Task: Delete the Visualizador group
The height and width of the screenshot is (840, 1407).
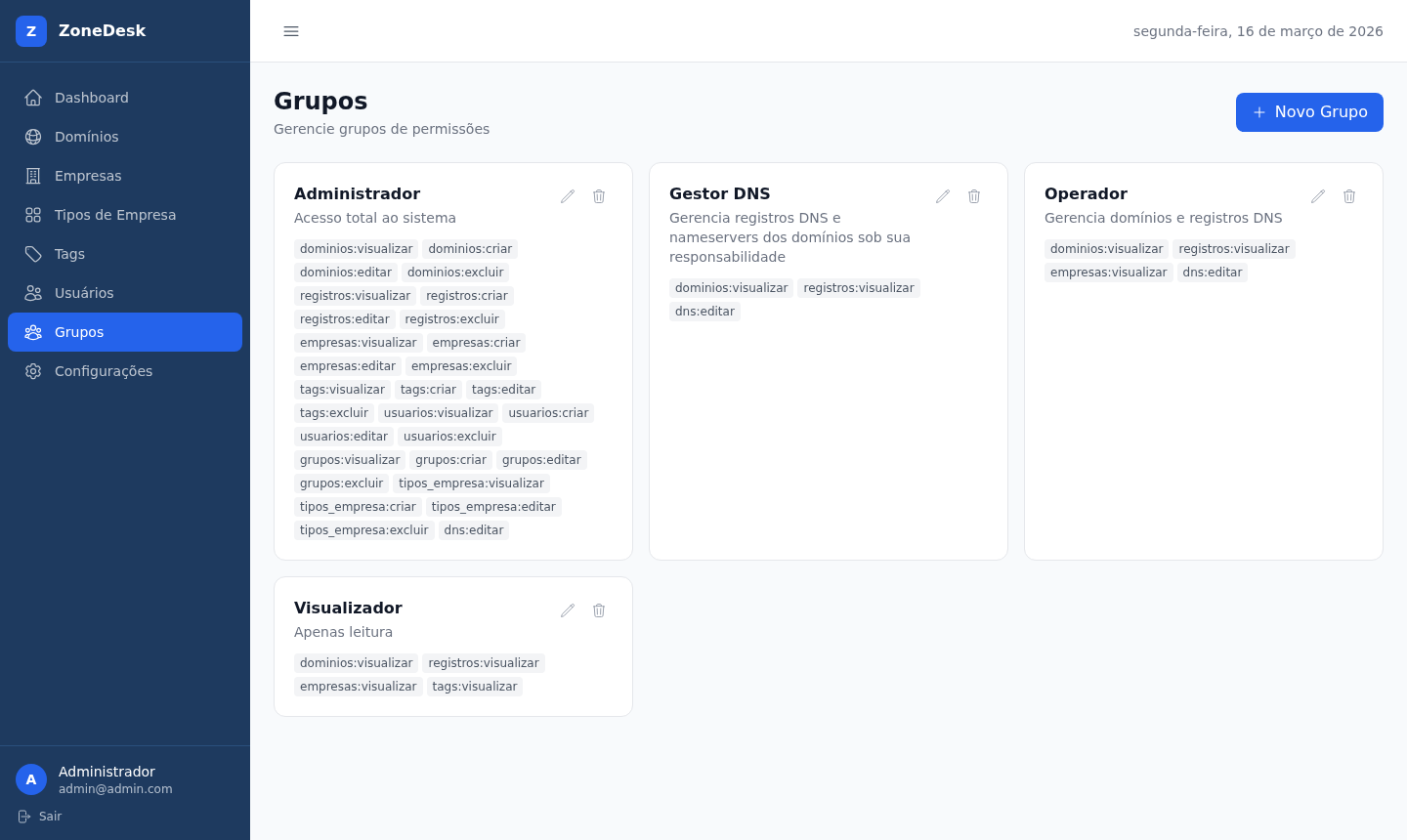Action: [599, 610]
